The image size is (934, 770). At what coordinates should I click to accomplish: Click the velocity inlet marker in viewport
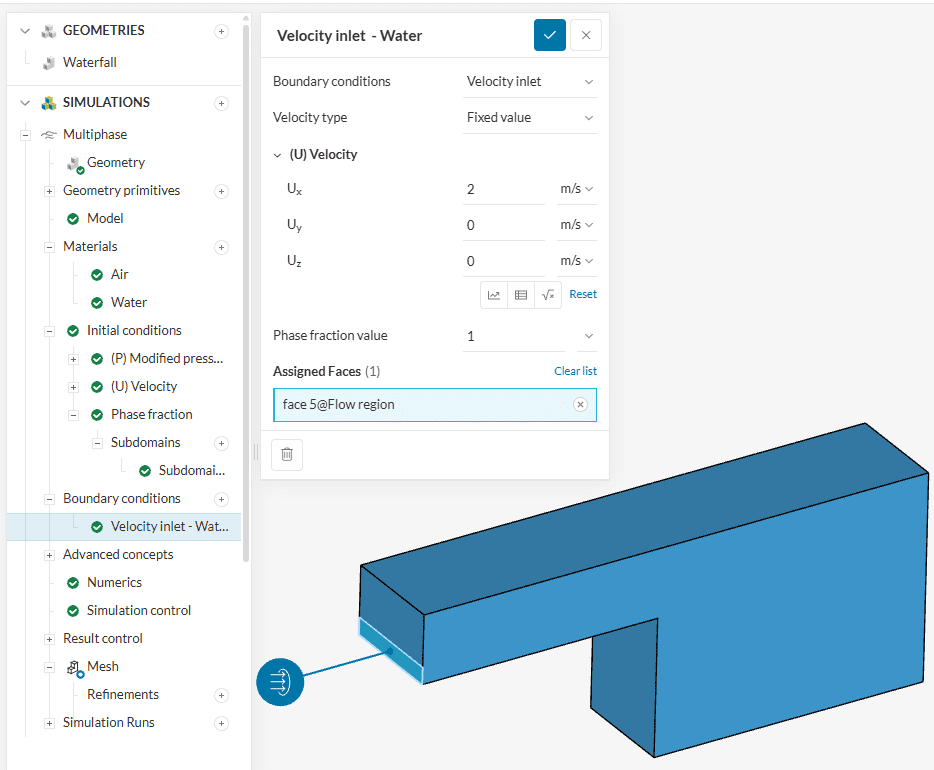click(x=280, y=682)
